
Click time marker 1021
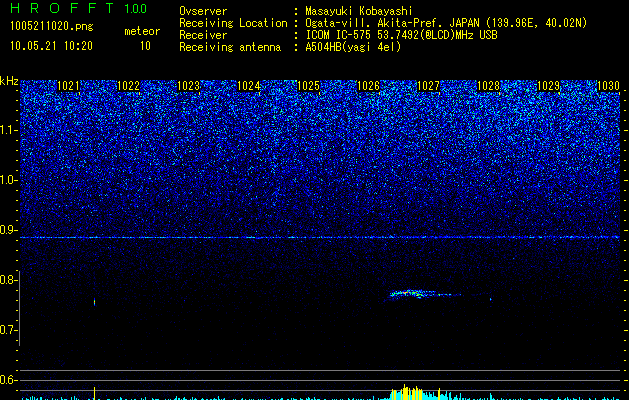[69, 86]
